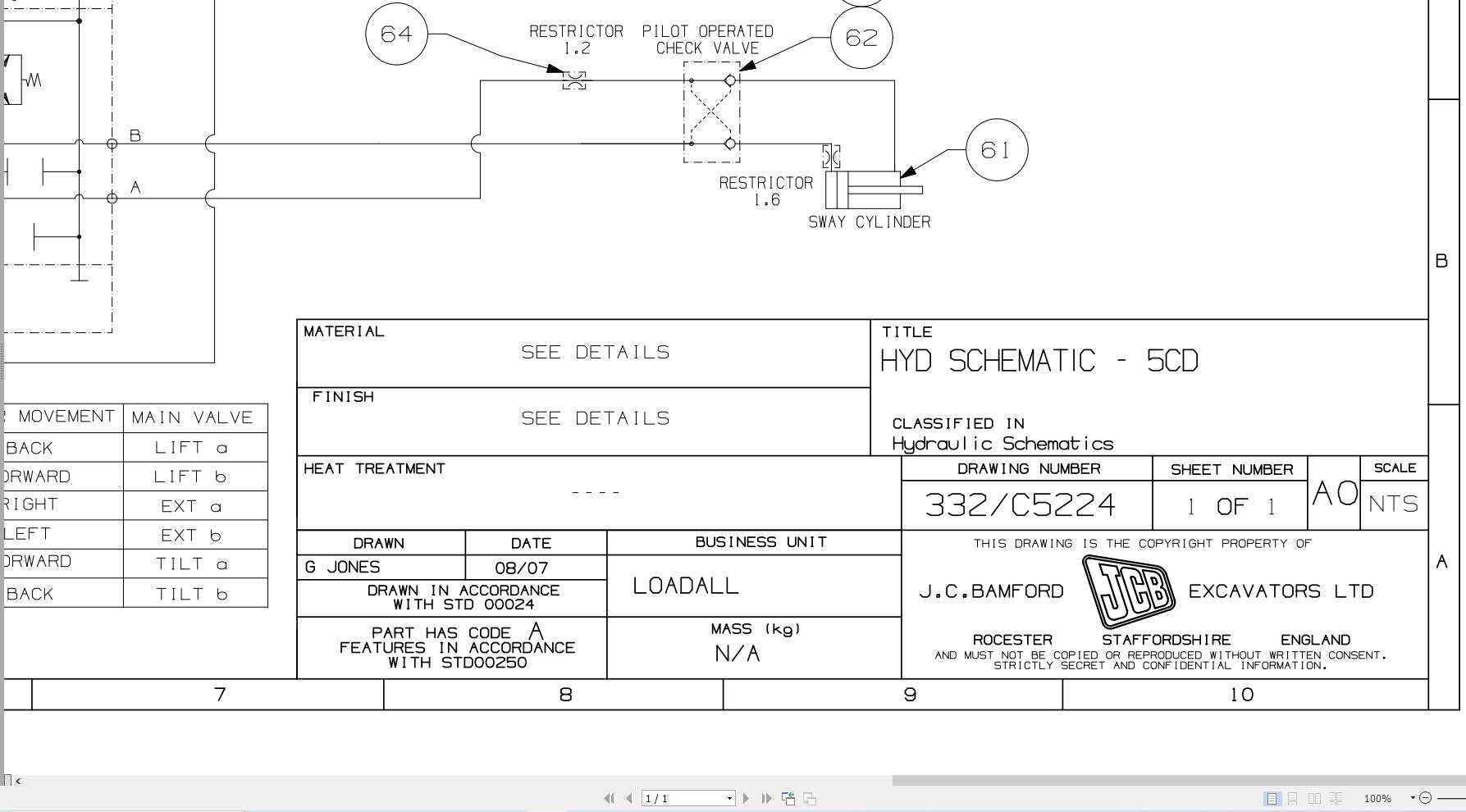
Task: Go to the previous page arrow
Action: click(x=629, y=797)
